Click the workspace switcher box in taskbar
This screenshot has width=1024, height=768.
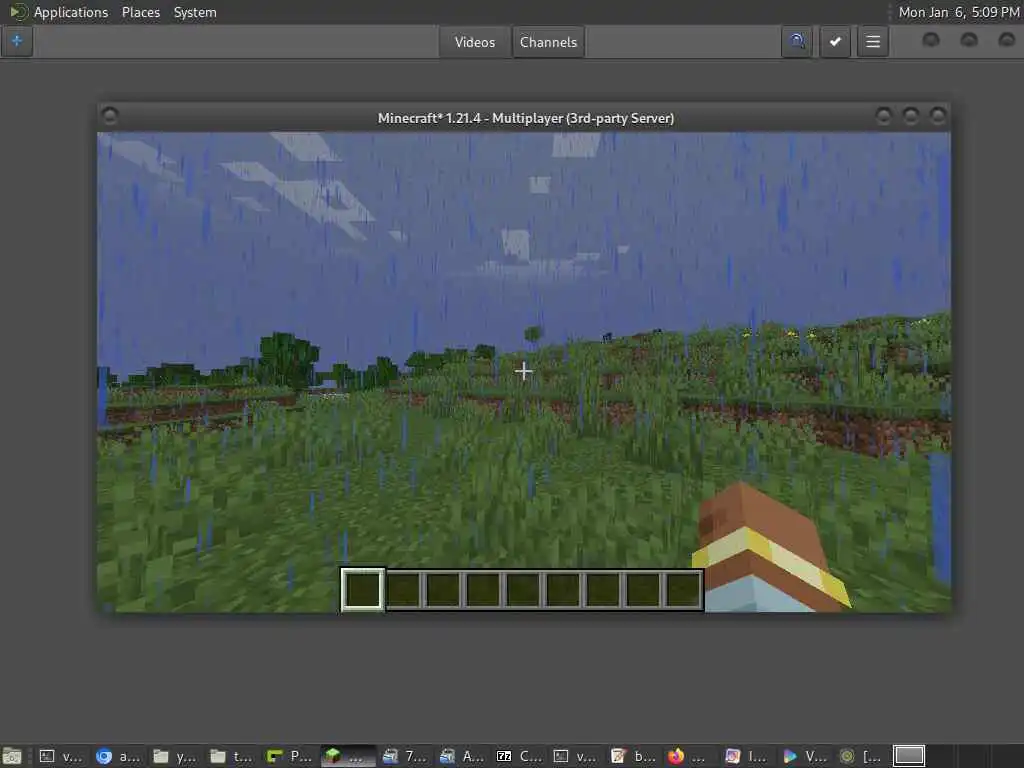(908, 756)
